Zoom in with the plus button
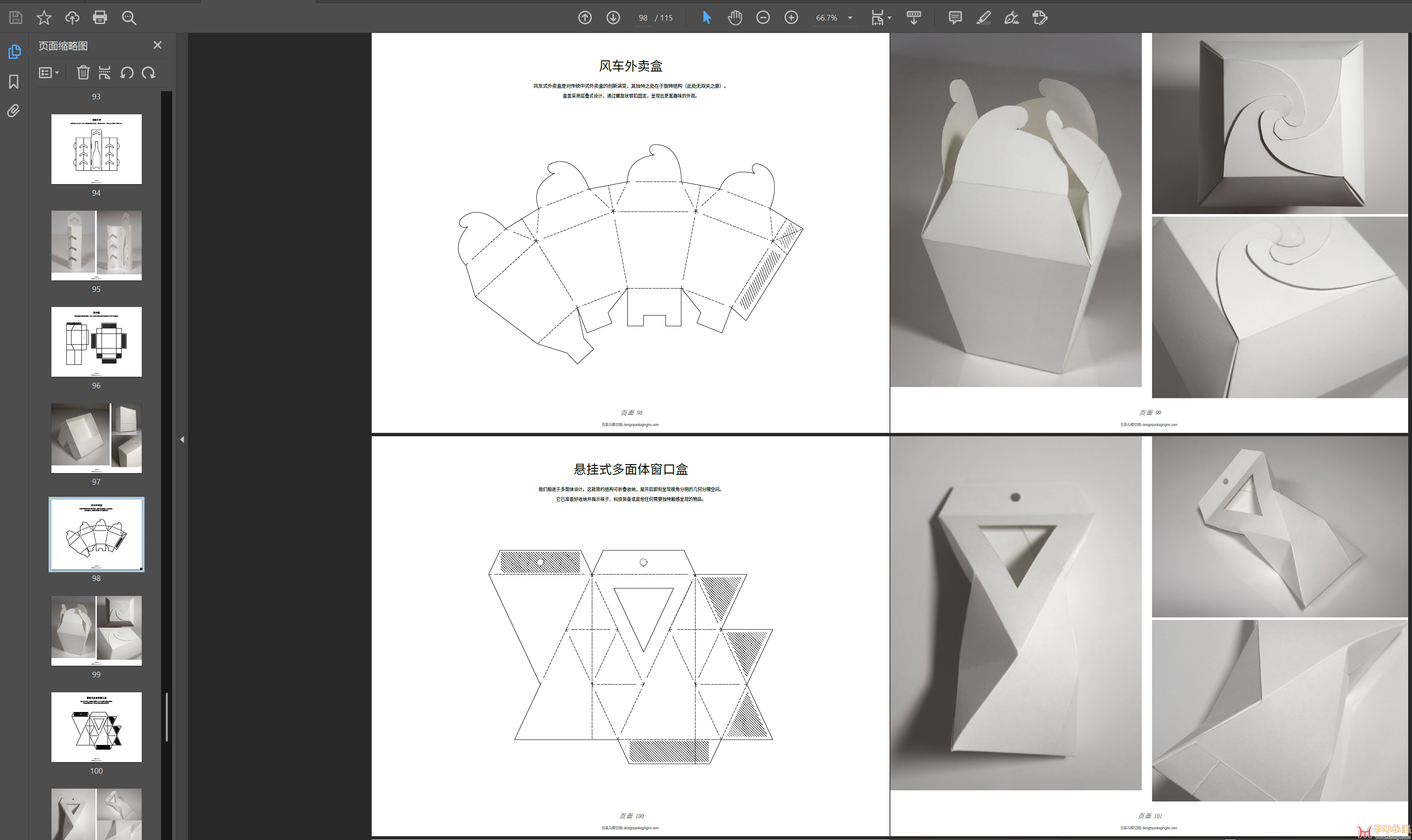The width and height of the screenshot is (1412, 840). 791,18
